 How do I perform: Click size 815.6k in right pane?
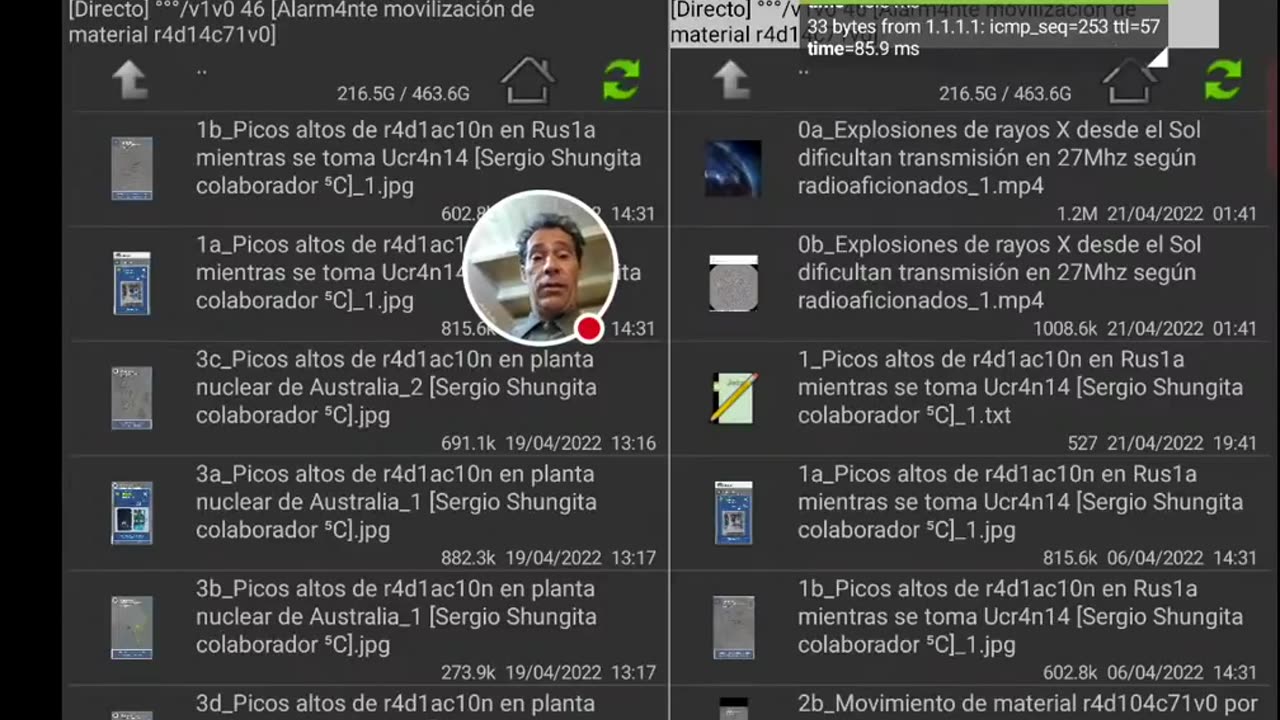pos(1070,559)
